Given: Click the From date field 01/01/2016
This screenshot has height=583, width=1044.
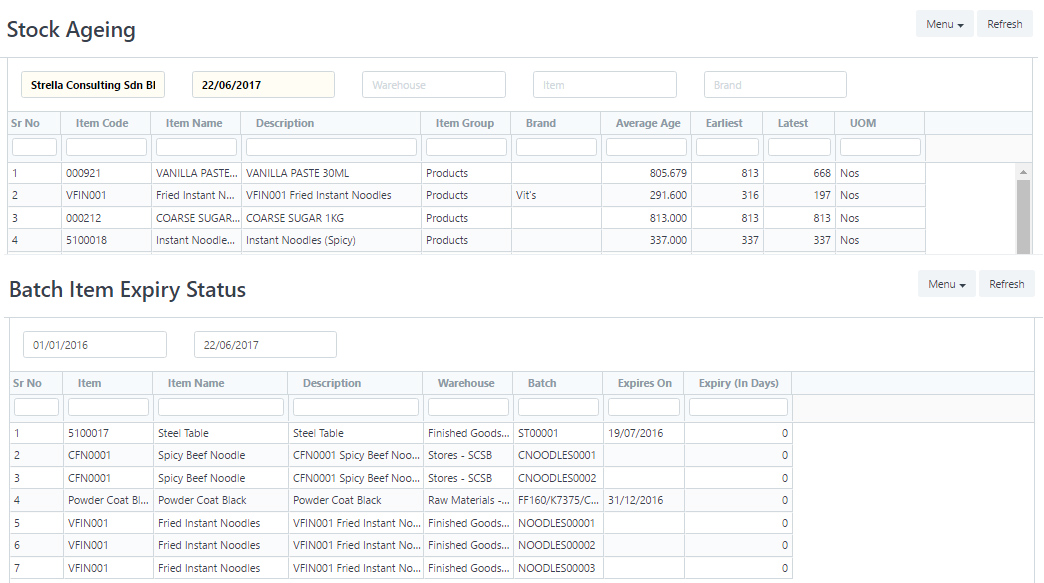Looking at the screenshot, I should (95, 345).
